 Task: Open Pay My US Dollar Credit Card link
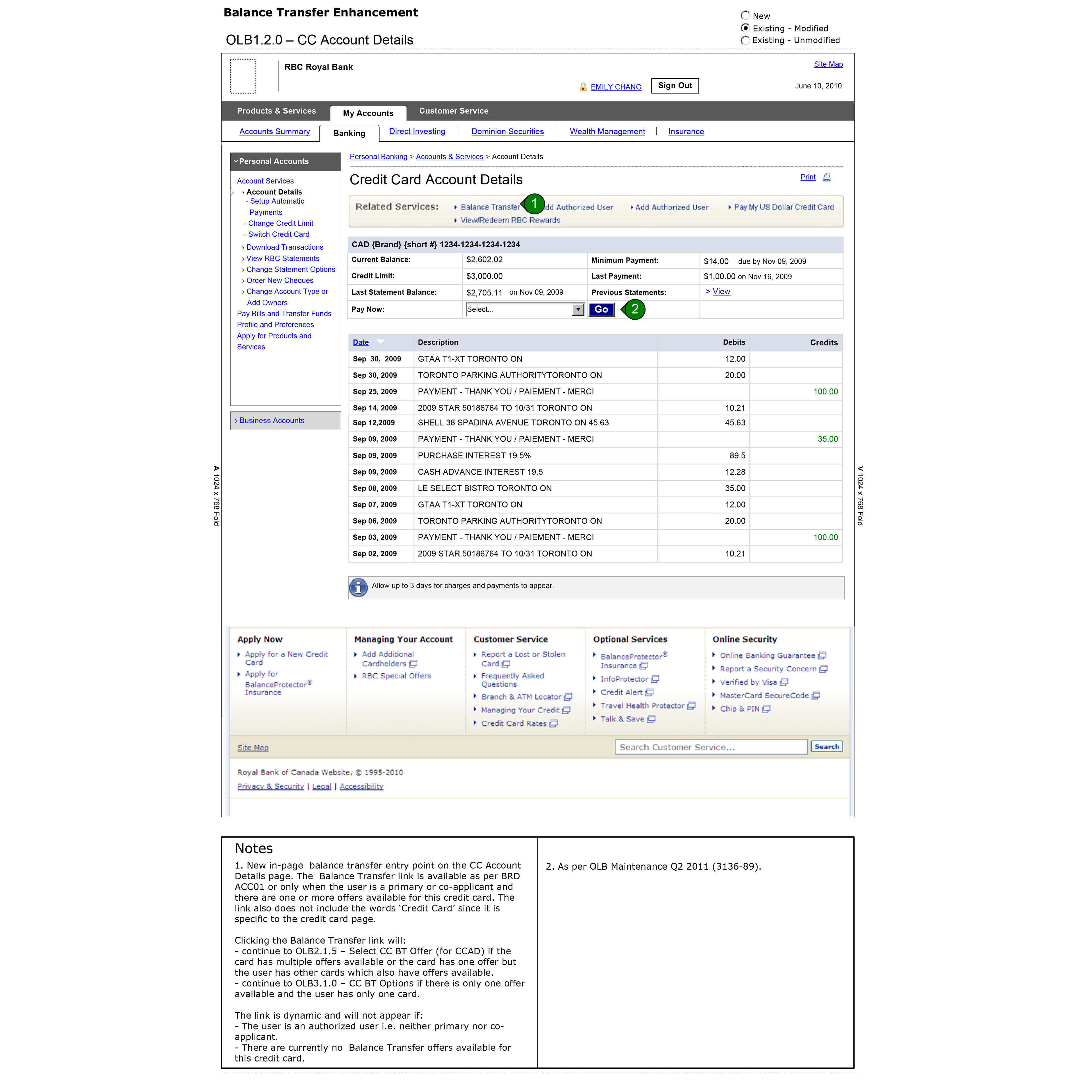click(784, 207)
